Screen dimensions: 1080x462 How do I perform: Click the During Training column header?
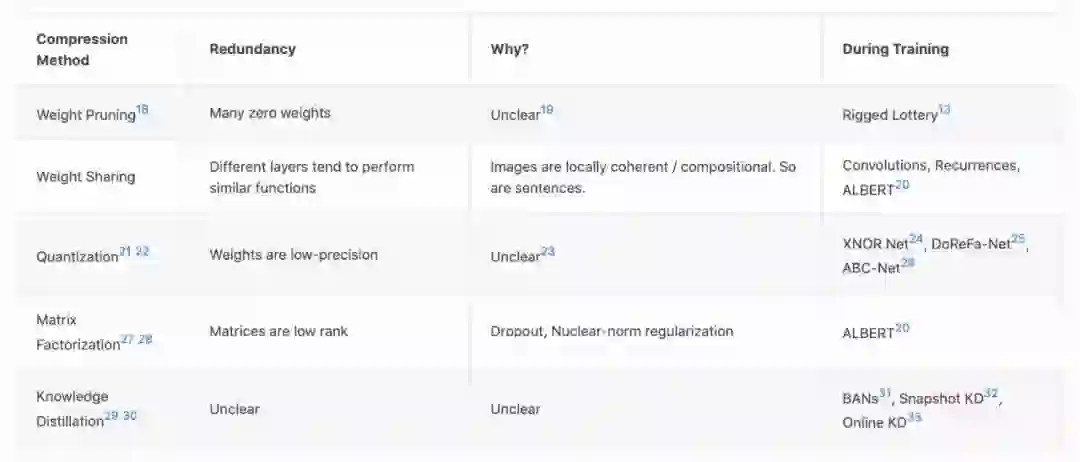(895, 49)
